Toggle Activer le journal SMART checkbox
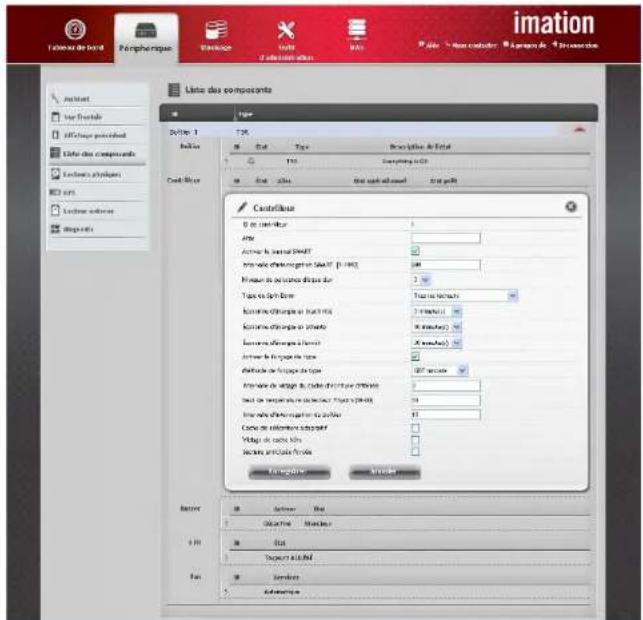 (415, 251)
